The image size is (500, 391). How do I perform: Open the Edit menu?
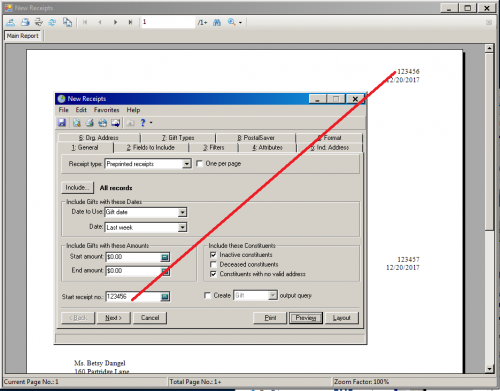click(x=81, y=110)
